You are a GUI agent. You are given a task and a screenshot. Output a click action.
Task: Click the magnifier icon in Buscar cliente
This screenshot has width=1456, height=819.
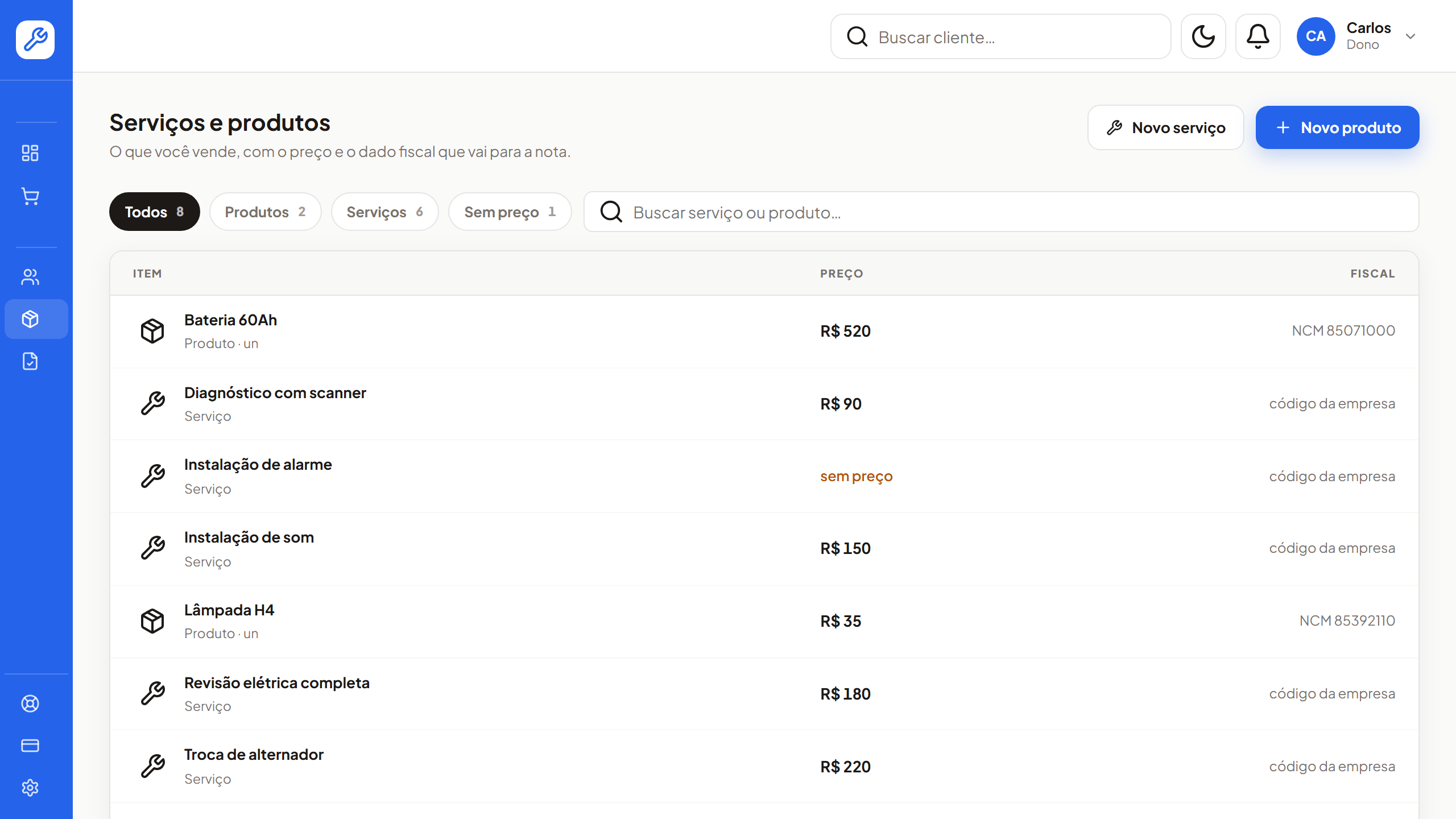click(857, 36)
